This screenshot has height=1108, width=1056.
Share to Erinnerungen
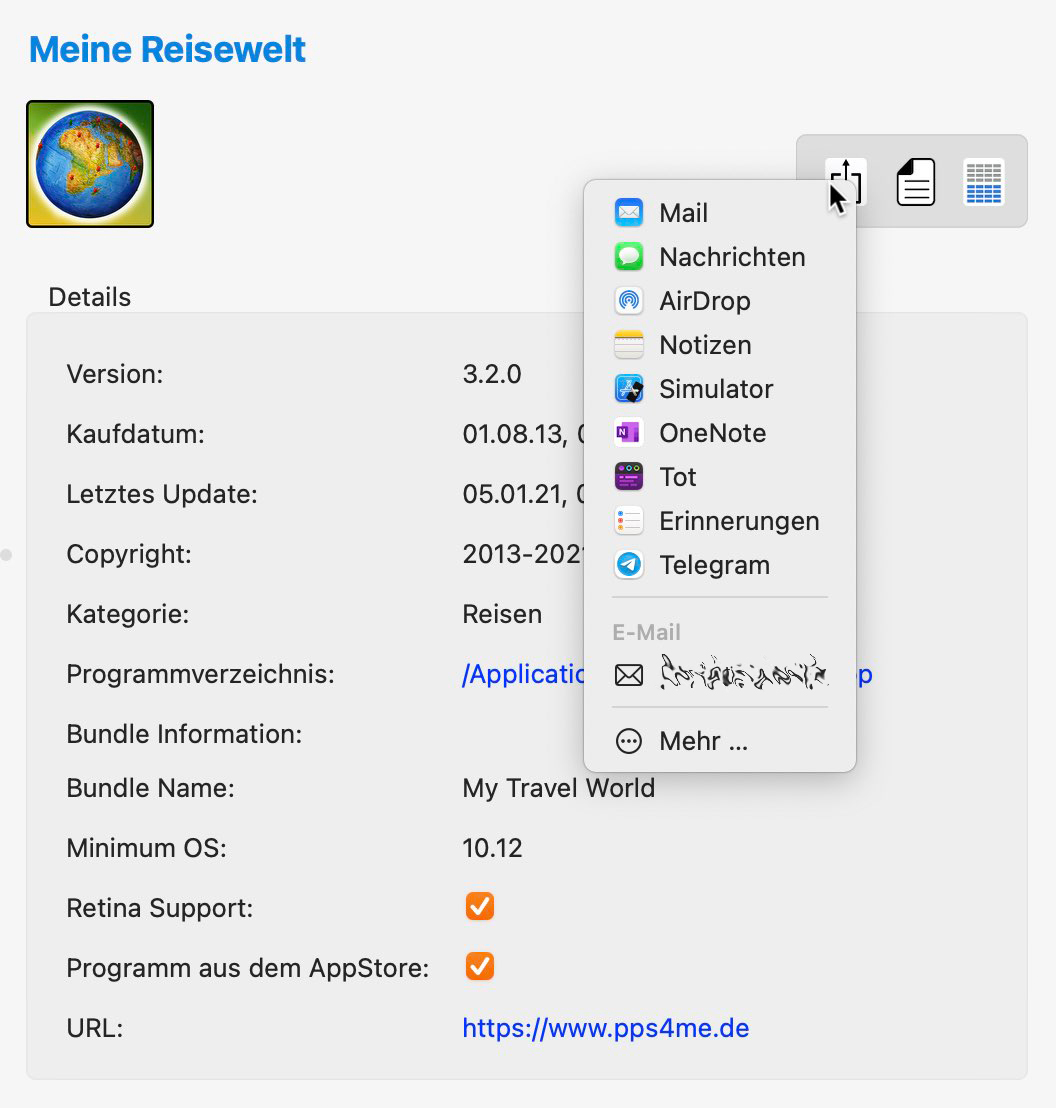[x=720, y=521]
